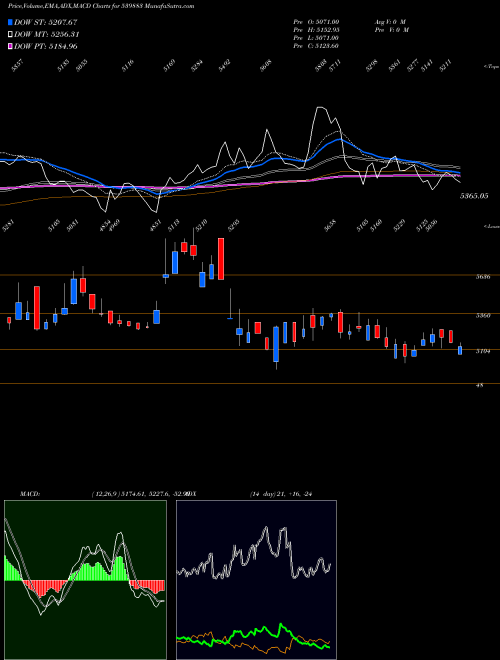Screen dimensions: 500x660
Task: Click the tall red candle at the far right of the upper cluster
Action: tap(221, 259)
